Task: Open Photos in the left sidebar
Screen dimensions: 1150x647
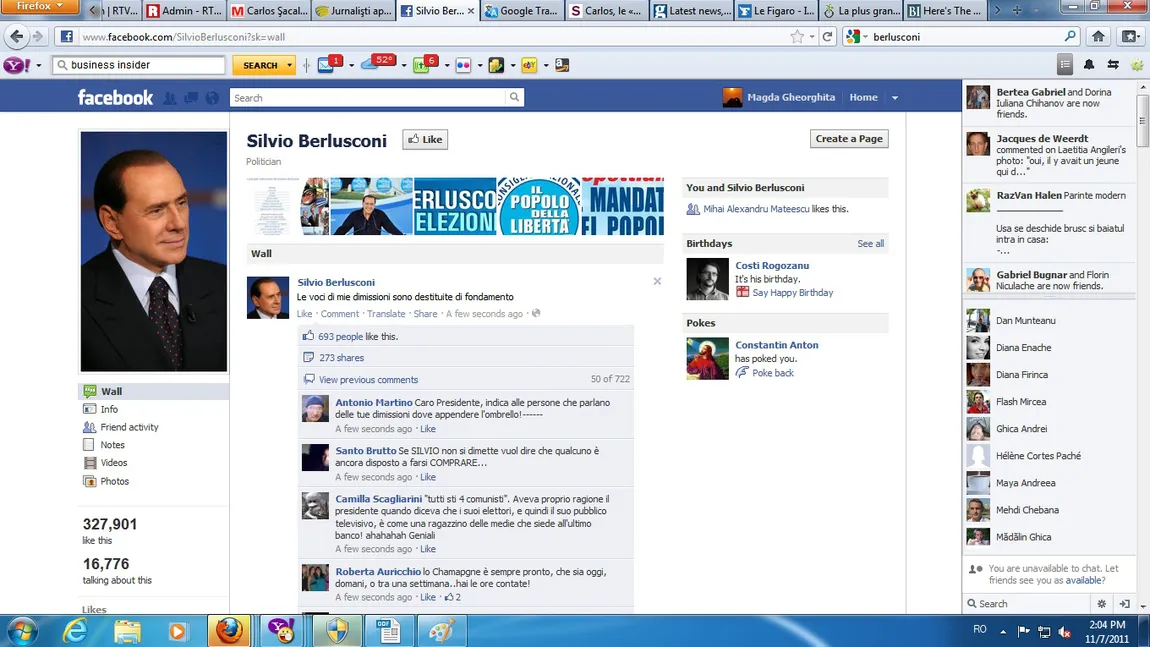Action: click(114, 481)
